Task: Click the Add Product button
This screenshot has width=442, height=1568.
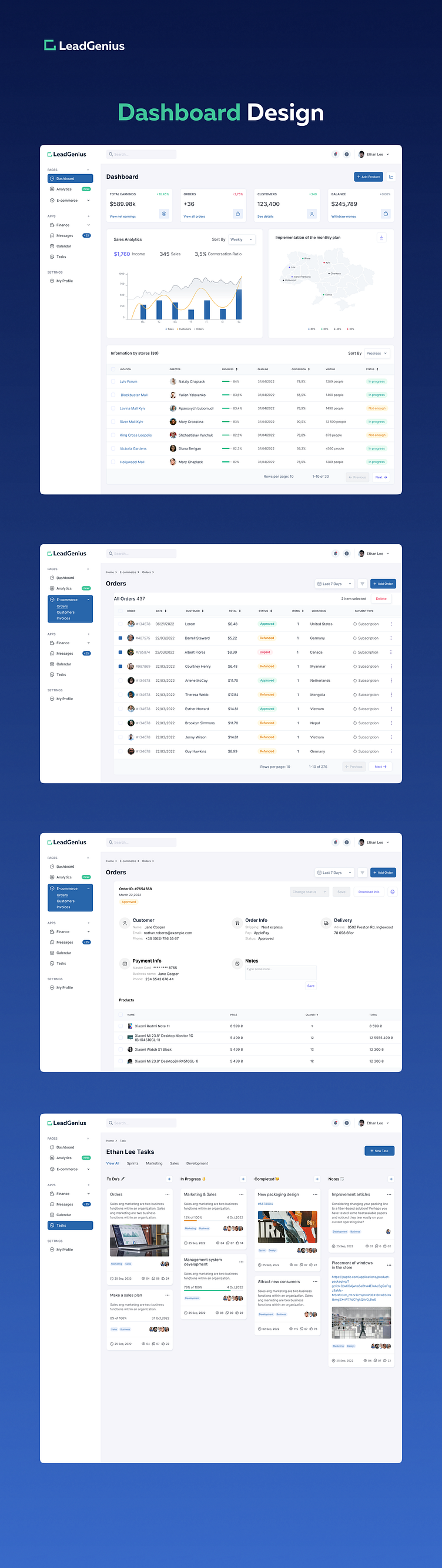Action: [369, 177]
